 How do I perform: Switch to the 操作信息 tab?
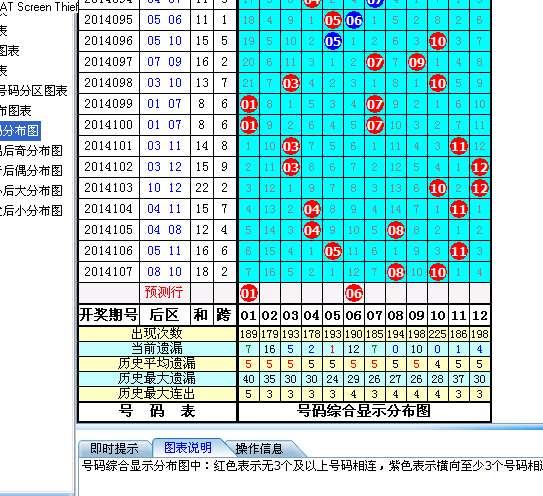point(259,449)
